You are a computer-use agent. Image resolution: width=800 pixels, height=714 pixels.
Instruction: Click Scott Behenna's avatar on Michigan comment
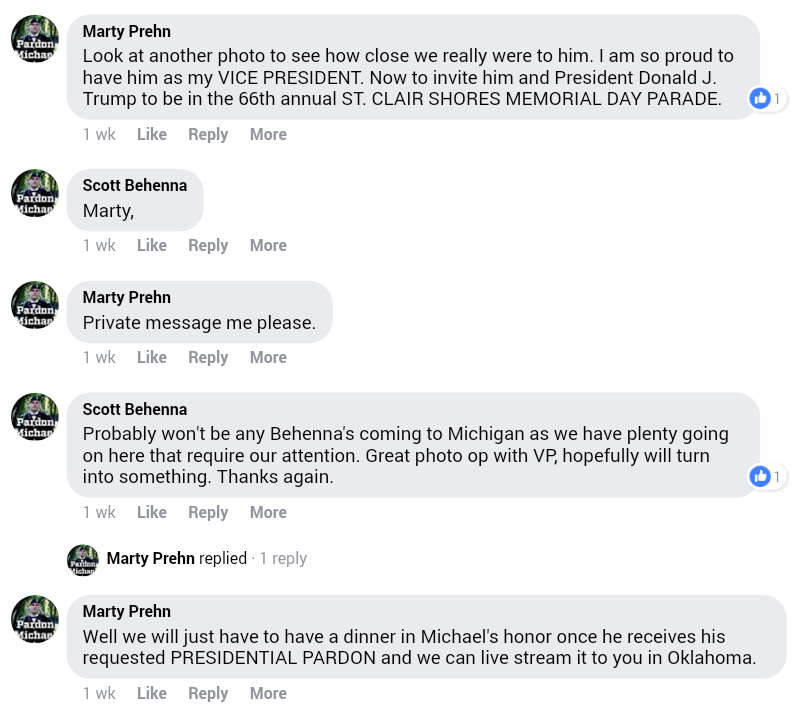coord(35,418)
